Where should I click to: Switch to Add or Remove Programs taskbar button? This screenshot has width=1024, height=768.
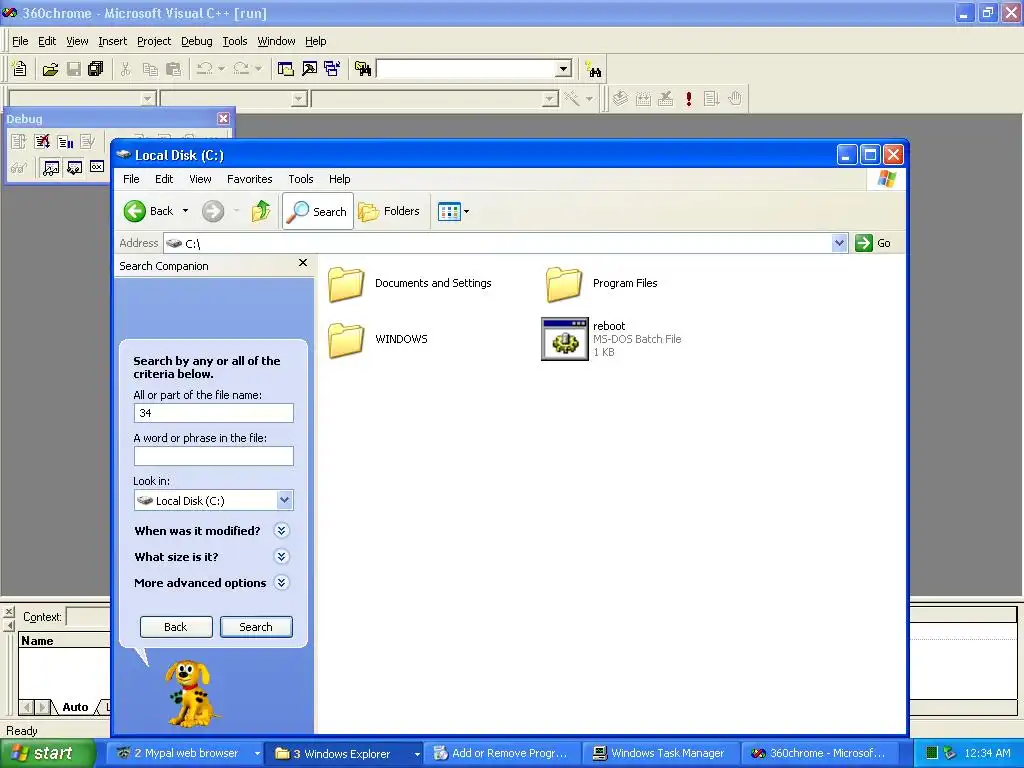click(502, 753)
